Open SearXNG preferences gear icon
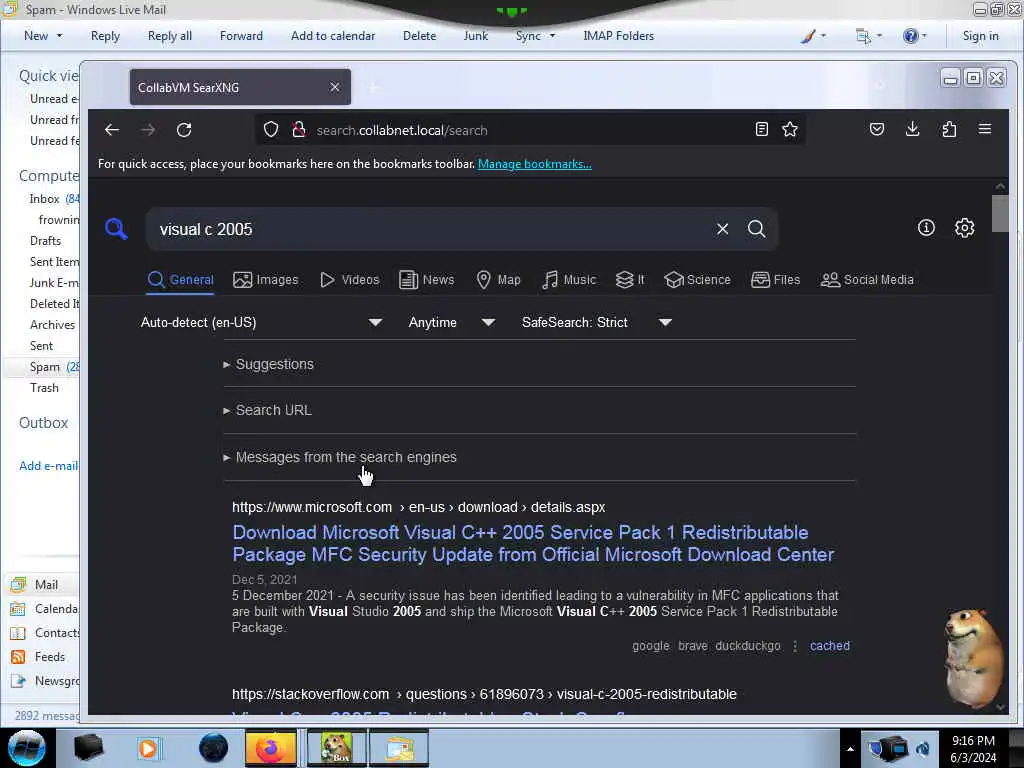Screen dimensions: 1024x768 point(965,228)
